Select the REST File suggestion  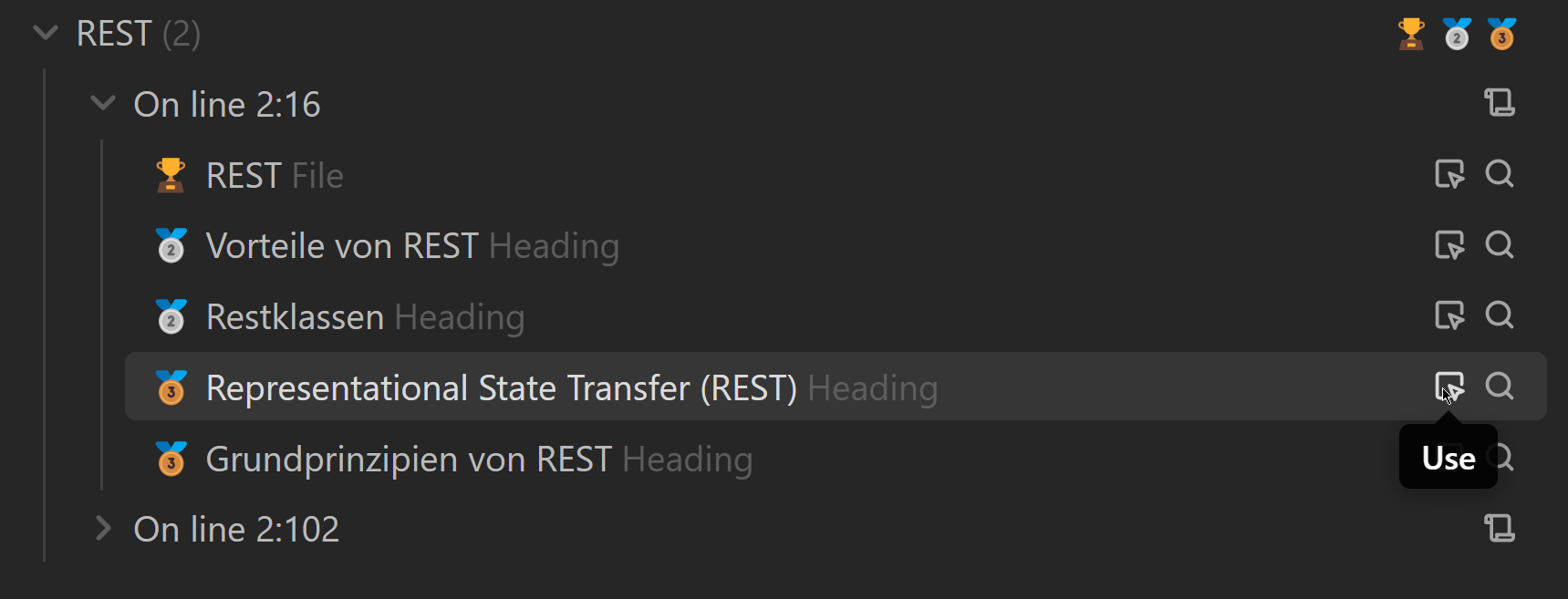274,176
